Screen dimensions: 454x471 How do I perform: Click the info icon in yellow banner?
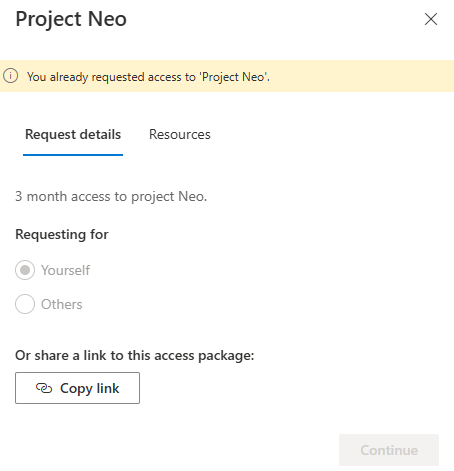[10, 76]
